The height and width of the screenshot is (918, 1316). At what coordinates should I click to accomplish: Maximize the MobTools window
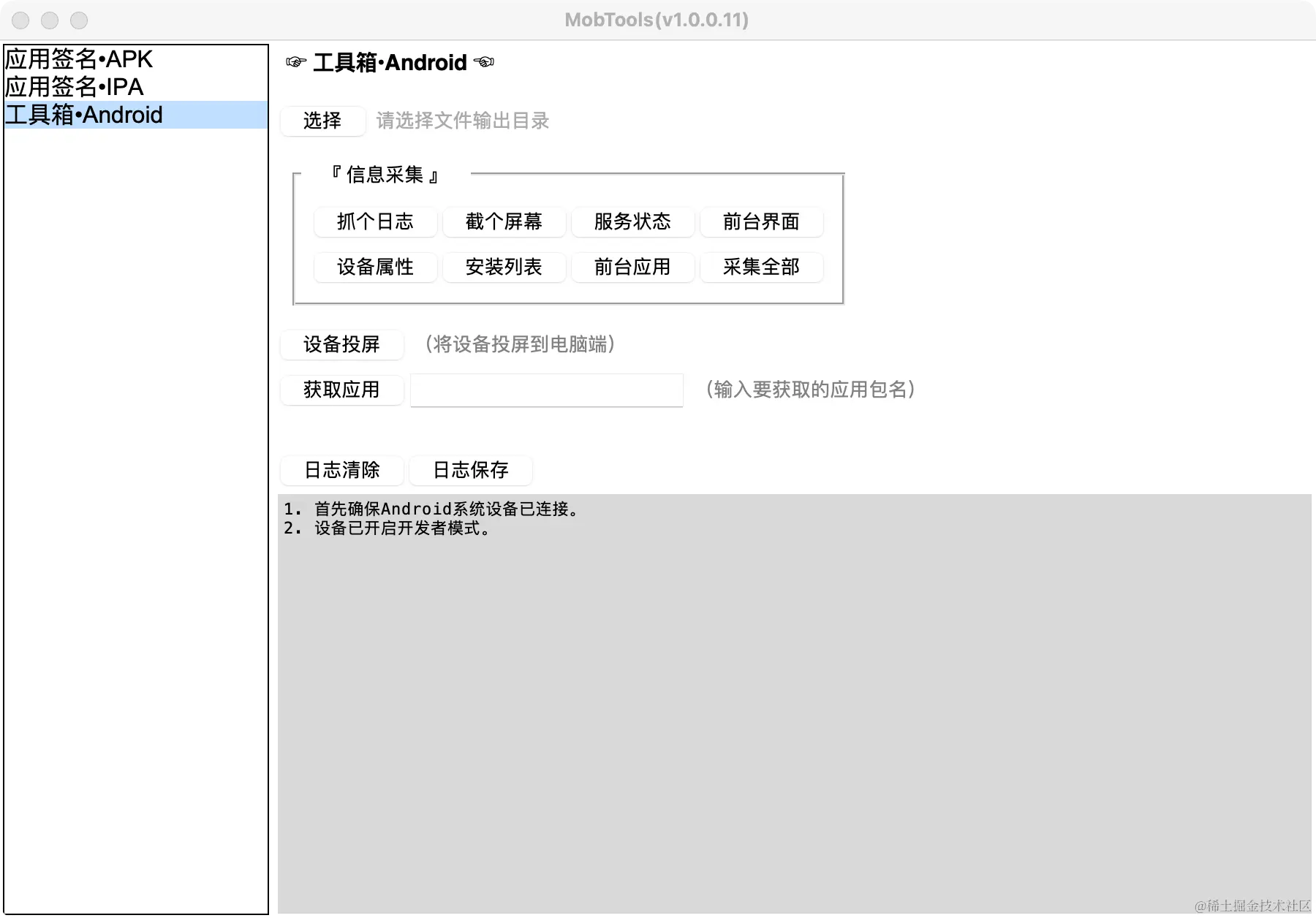79,20
